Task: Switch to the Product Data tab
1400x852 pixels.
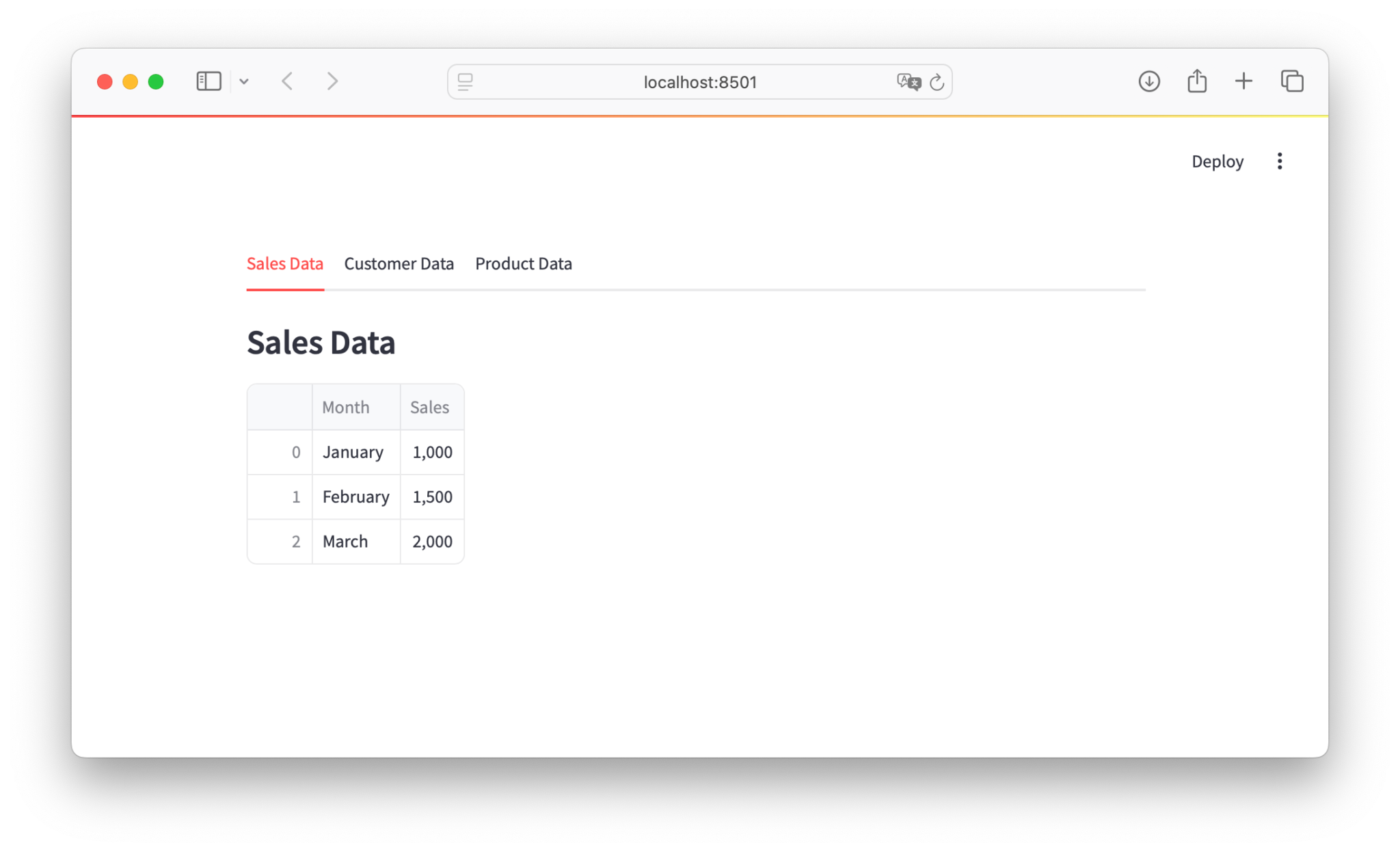Action: (x=523, y=264)
